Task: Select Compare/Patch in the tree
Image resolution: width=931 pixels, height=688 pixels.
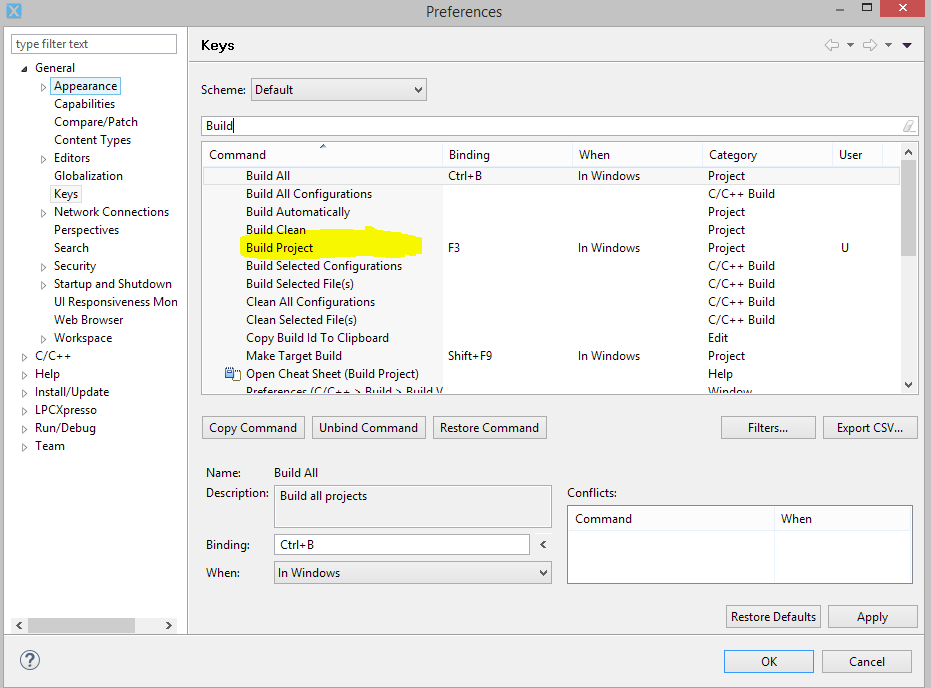Action: point(96,122)
